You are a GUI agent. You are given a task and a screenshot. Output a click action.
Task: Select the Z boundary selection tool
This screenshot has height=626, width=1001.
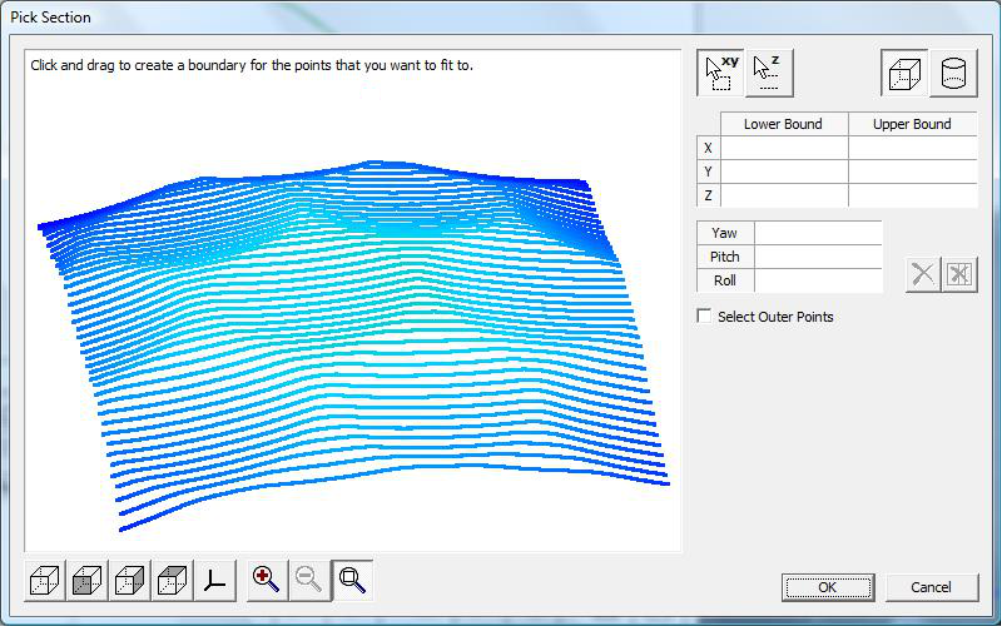768,74
